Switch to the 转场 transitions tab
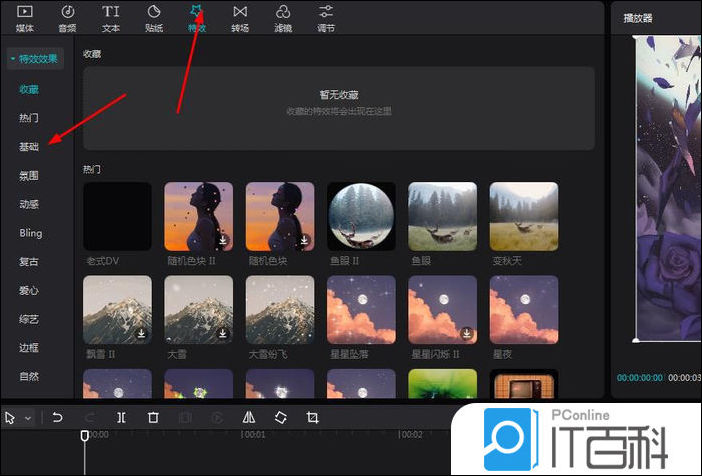 240,18
